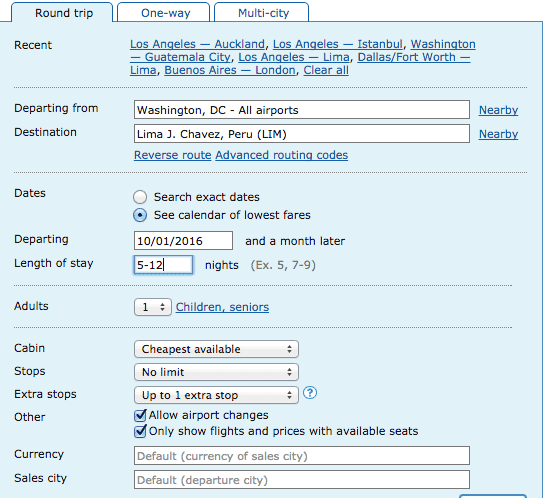Click the Departing date field
This screenshot has width=546, height=498.
tap(184, 241)
